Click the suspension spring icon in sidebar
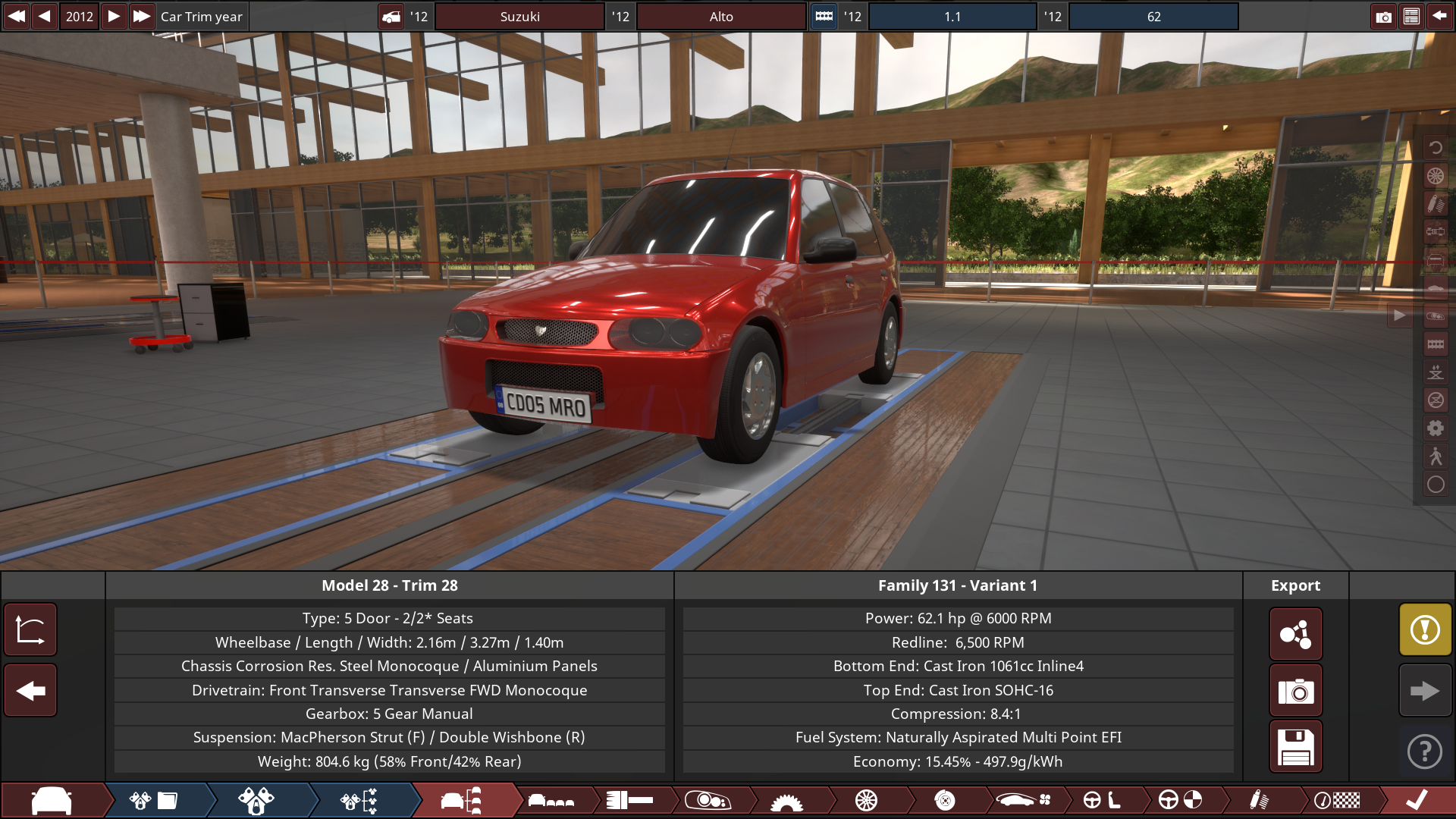This screenshot has width=1456, height=819. pyautogui.click(x=1436, y=204)
